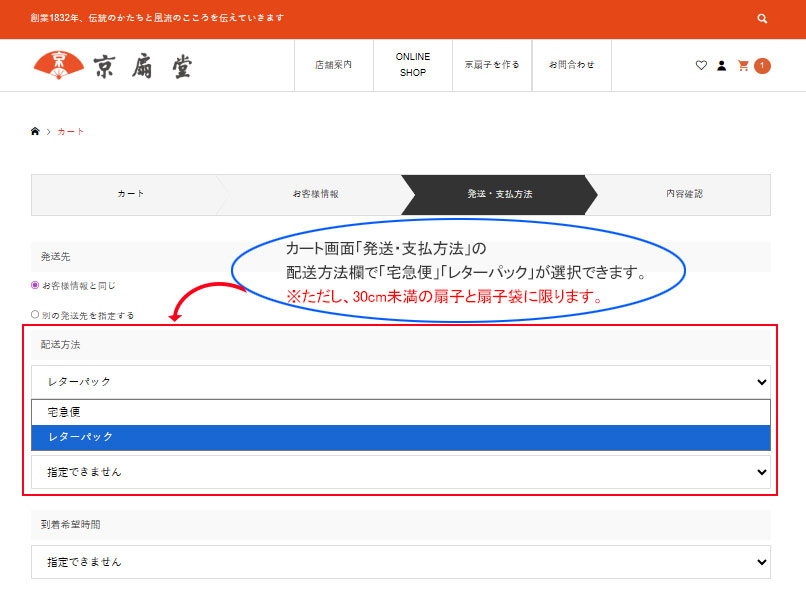Go back to カート step
The width and height of the screenshot is (806, 590).
[x=130, y=194]
